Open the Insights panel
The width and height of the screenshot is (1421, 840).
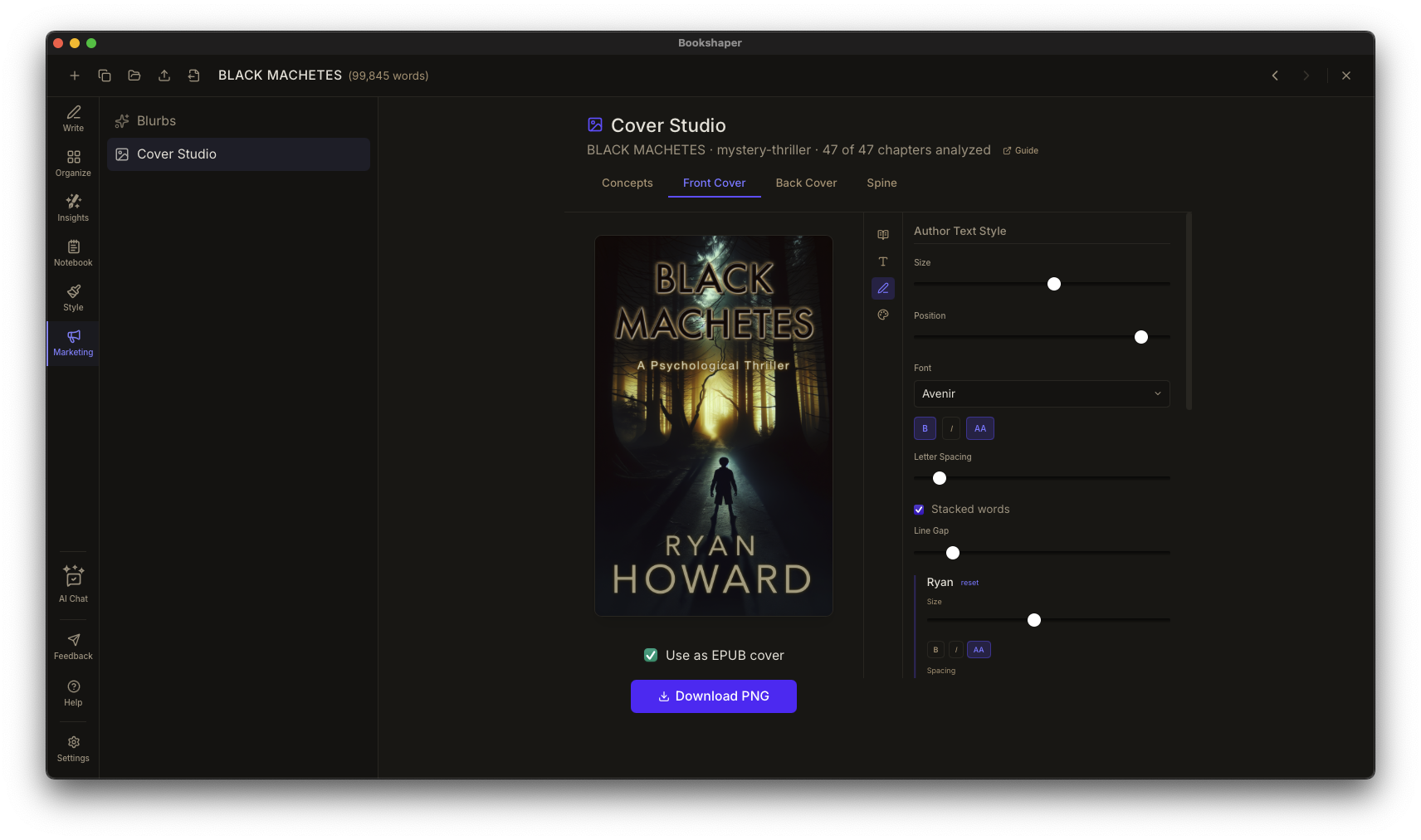[x=73, y=208]
